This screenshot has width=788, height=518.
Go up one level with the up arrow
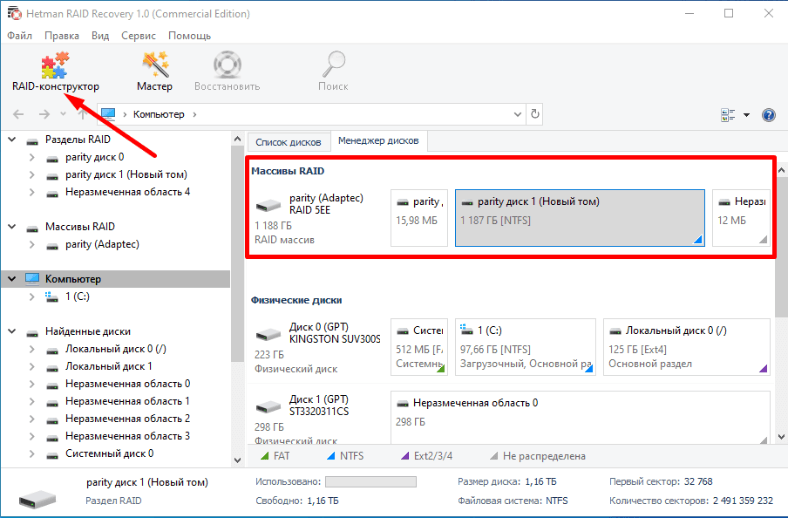click(x=82, y=115)
